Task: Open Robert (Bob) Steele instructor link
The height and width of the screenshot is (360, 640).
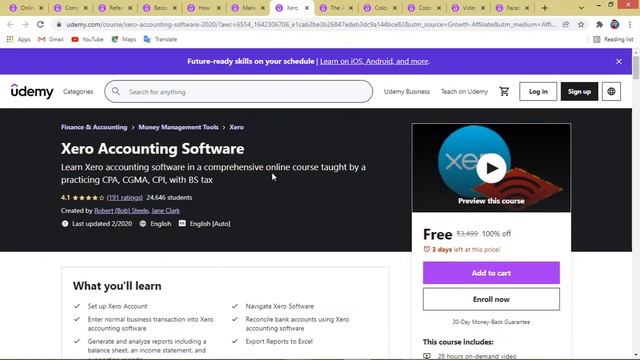Action: point(121,211)
